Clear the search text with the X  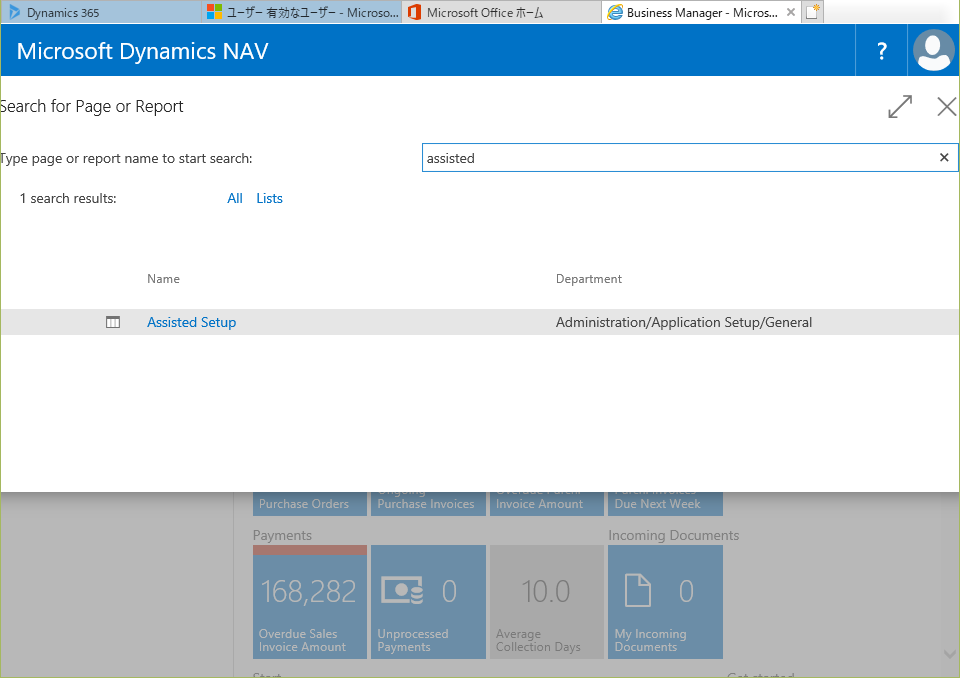click(944, 157)
